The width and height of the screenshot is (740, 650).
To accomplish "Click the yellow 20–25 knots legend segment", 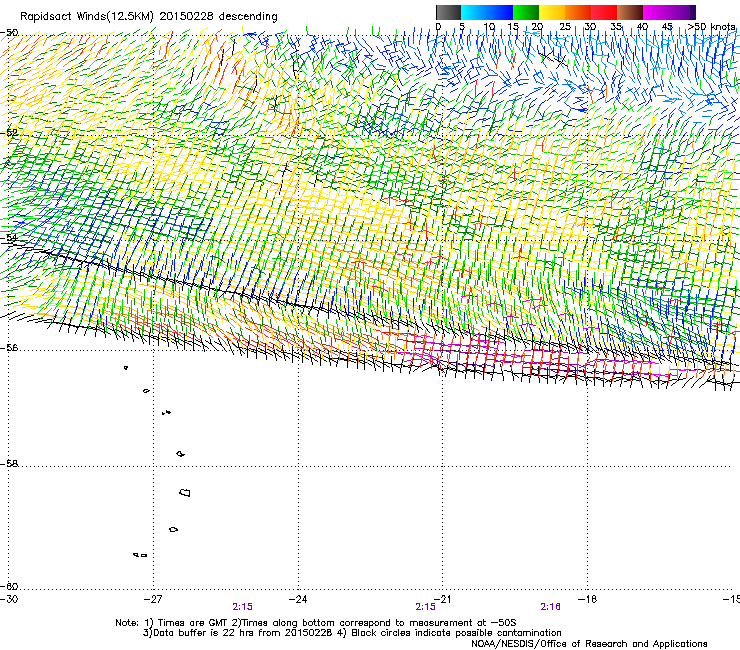I will pos(552,12).
